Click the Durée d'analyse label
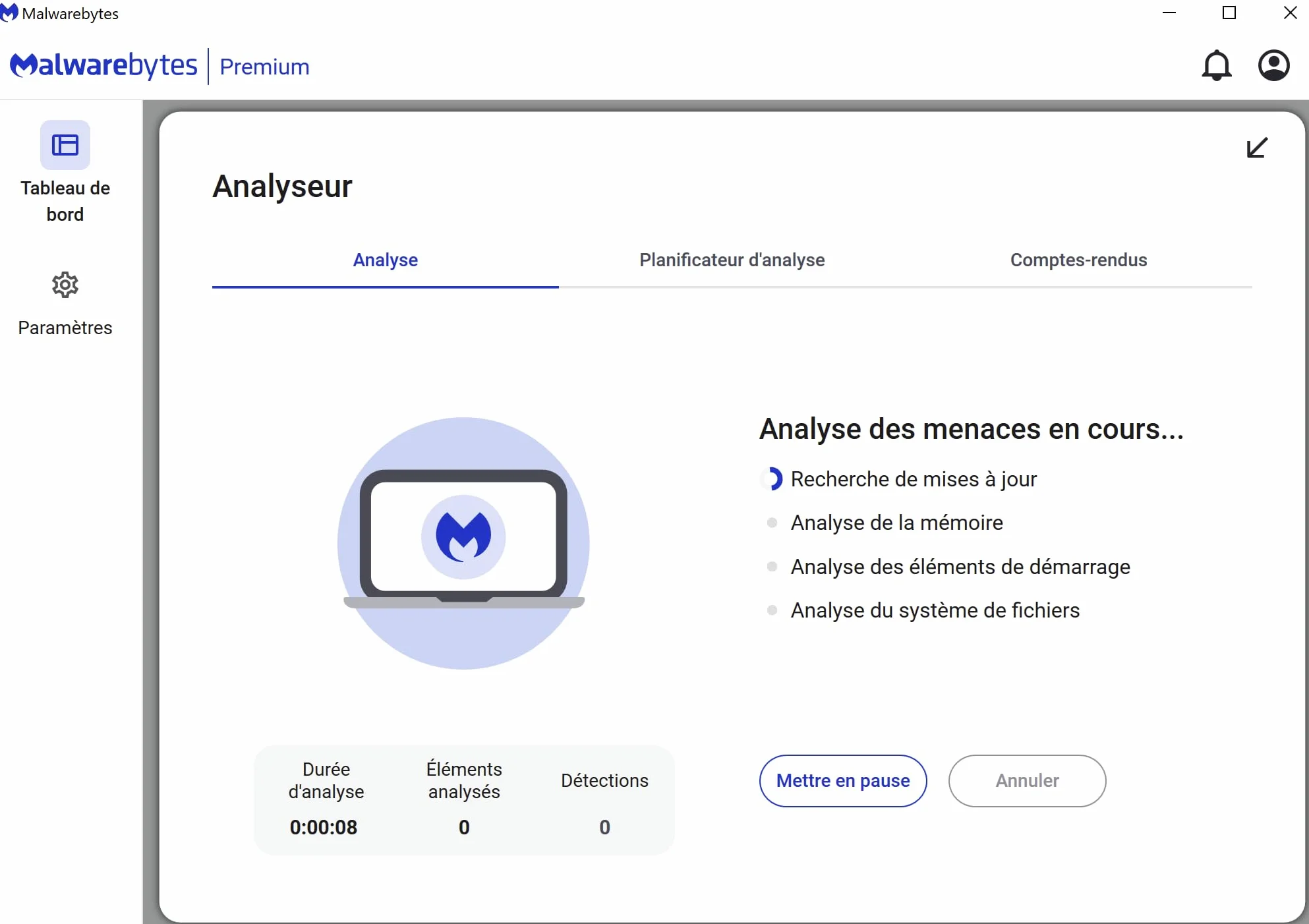This screenshot has height=924, width=1309. (326, 780)
